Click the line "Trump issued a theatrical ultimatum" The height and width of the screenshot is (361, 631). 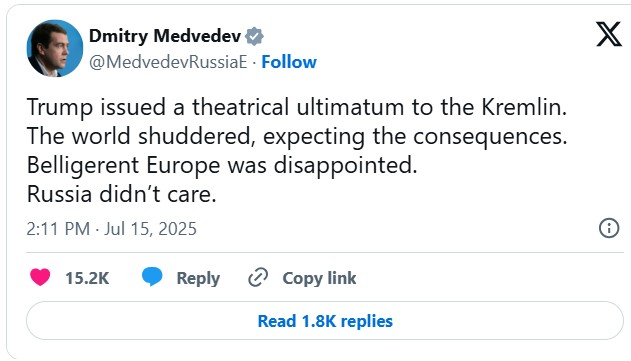[x=297, y=107]
